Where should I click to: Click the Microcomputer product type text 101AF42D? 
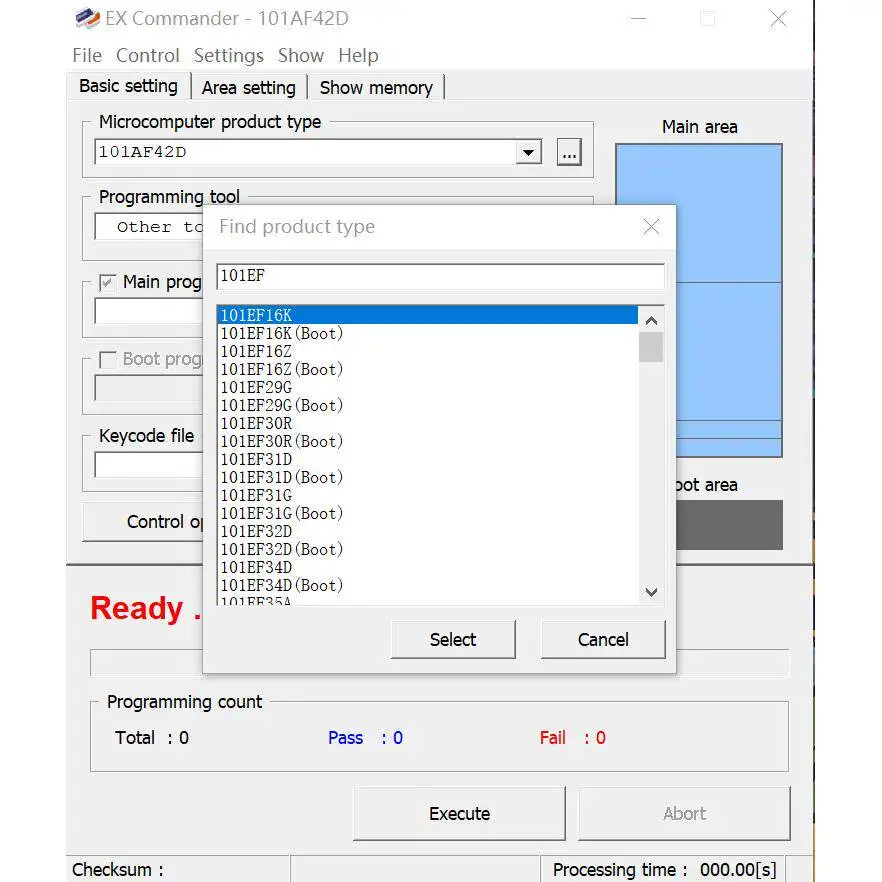coord(143,152)
